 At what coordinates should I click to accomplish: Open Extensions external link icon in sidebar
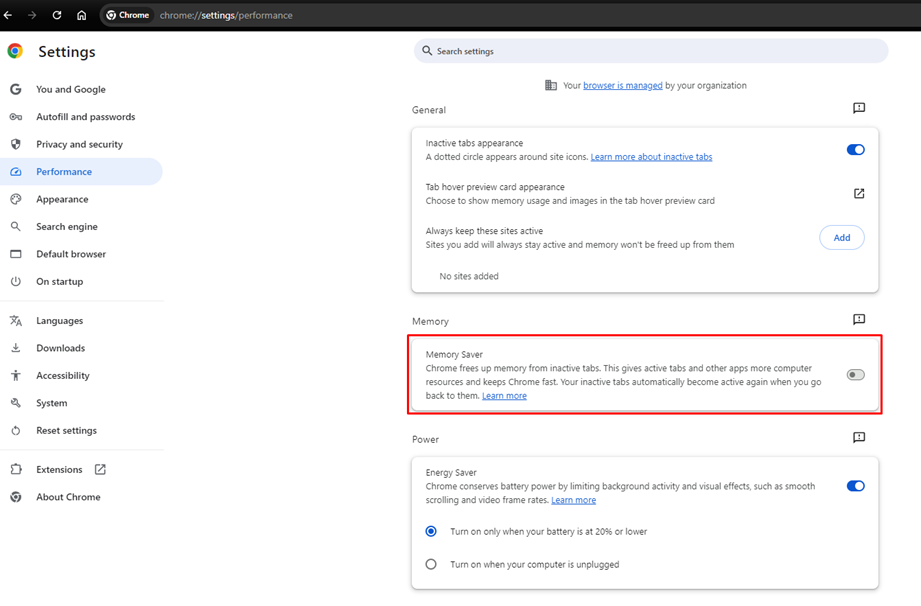pos(100,469)
